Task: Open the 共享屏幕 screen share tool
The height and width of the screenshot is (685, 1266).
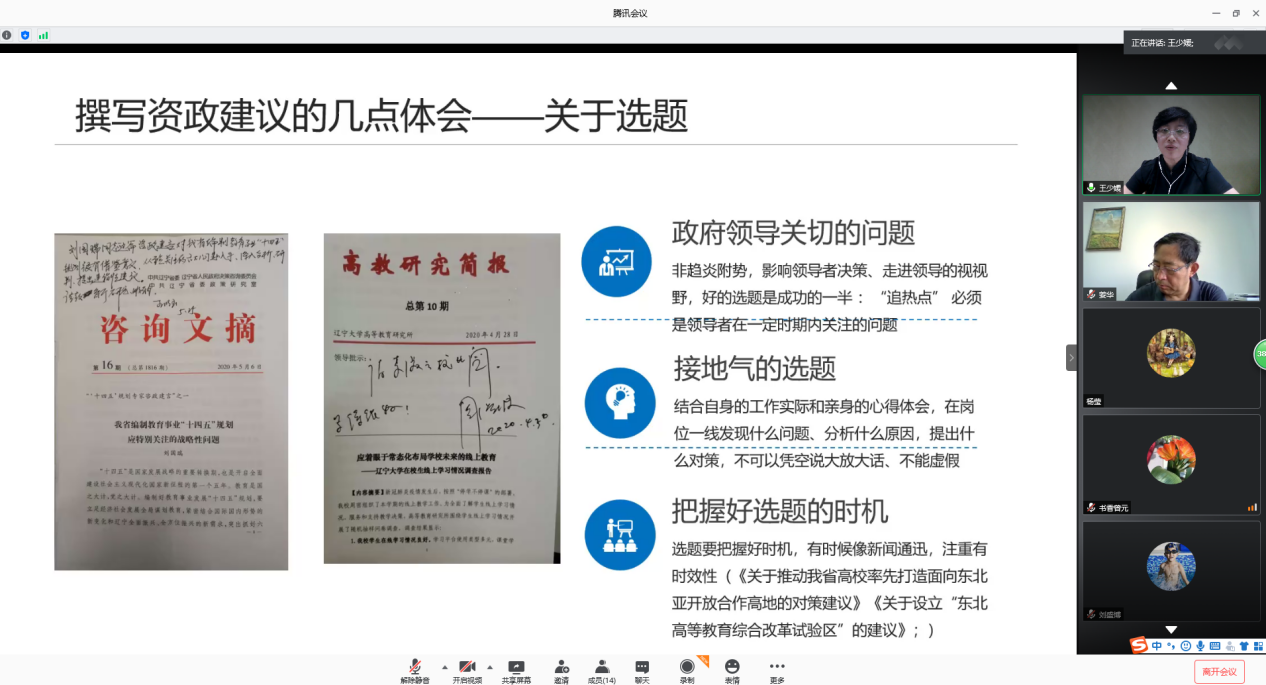Action: [x=516, y=671]
